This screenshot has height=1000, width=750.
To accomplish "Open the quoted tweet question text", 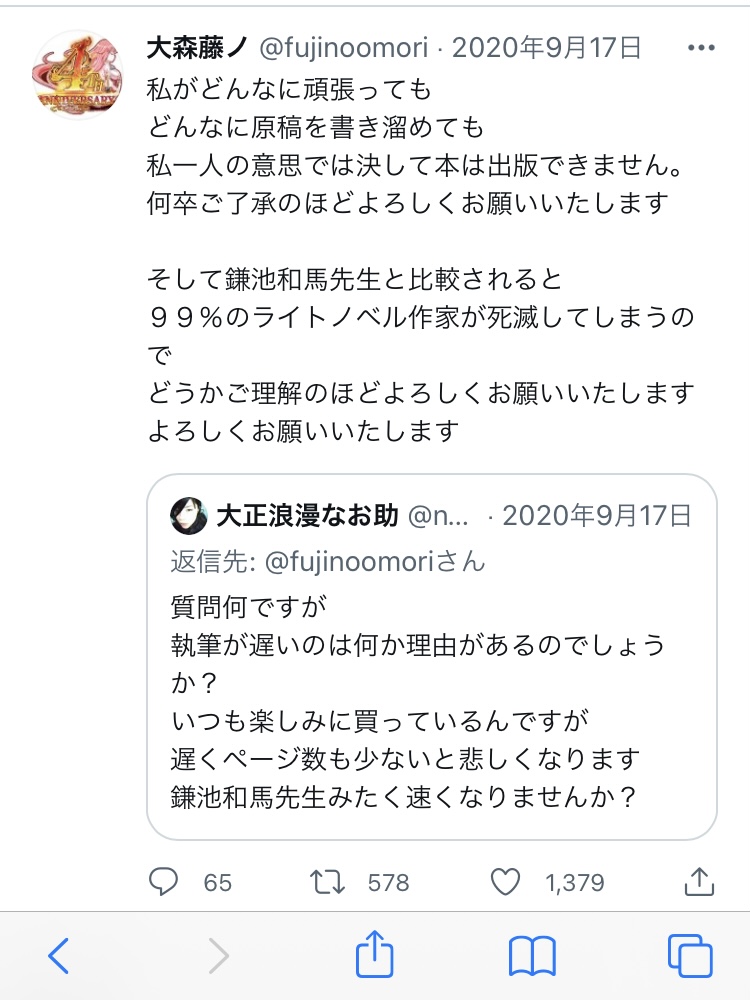I will (x=418, y=702).
